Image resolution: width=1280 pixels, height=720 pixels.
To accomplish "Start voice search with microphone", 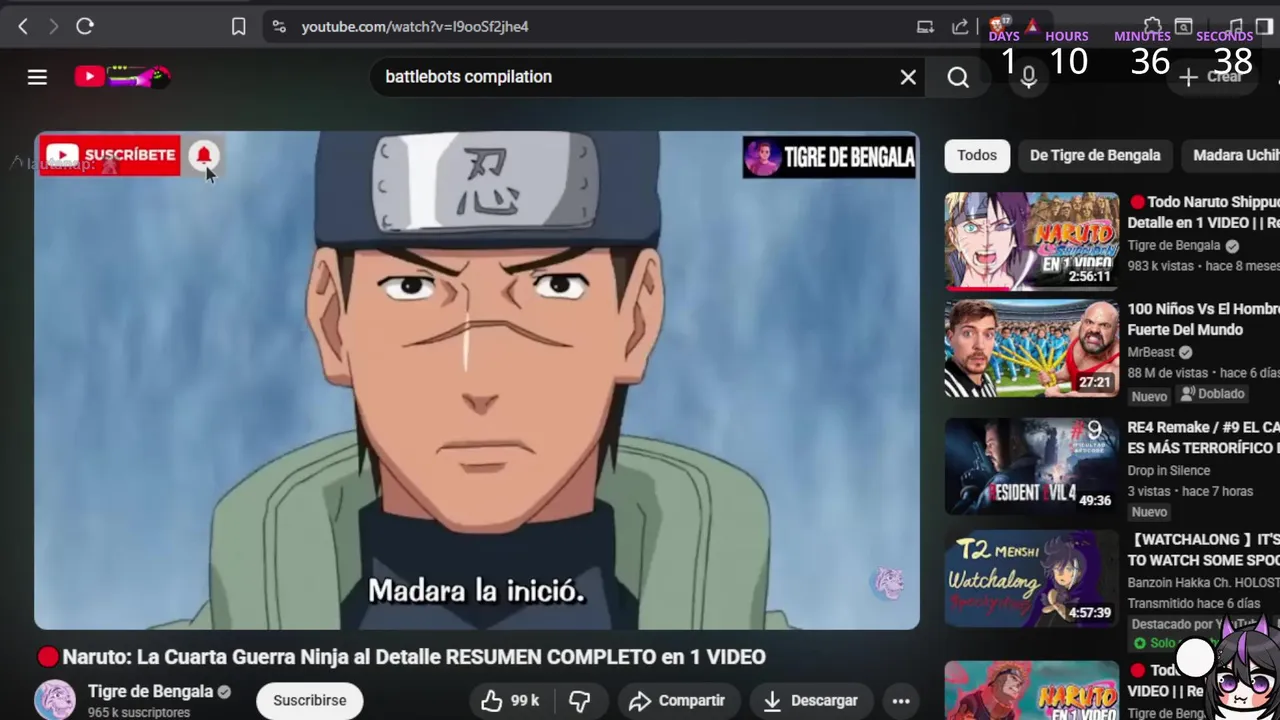I will coord(1029,77).
